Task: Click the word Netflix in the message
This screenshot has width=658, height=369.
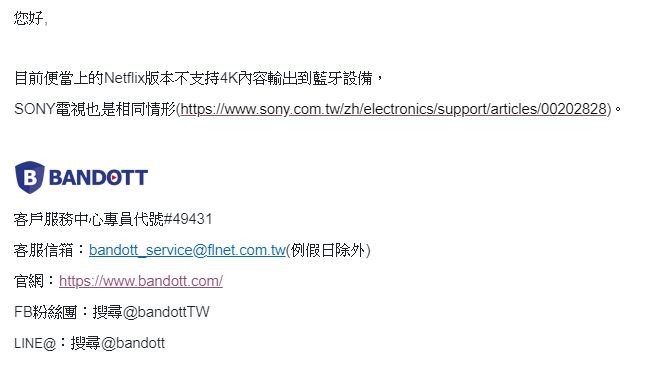Action: pyautogui.click(x=124, y=78)
